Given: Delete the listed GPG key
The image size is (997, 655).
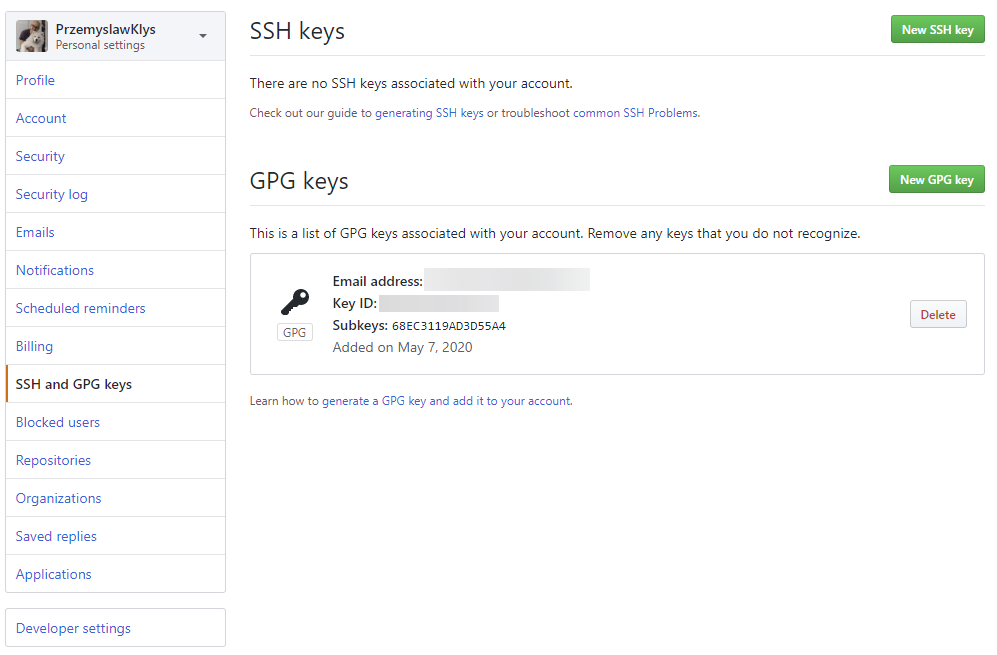Looking at the screenshot, I should point(937,313).
